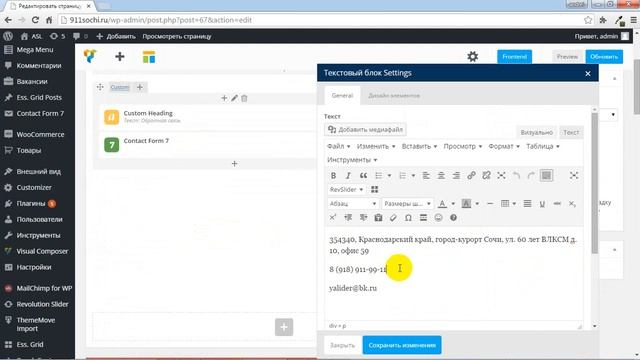Open the Абзац paragraph format dropdown
Viewport: 640px width, 360px height.
353,203
